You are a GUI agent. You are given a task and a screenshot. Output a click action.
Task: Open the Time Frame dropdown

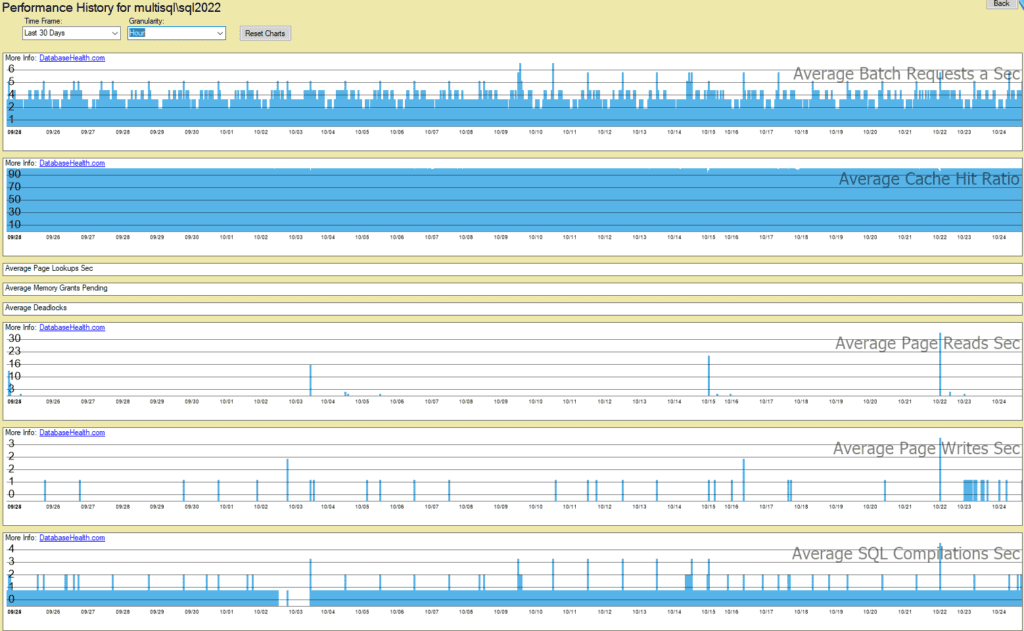pos(71,33)
